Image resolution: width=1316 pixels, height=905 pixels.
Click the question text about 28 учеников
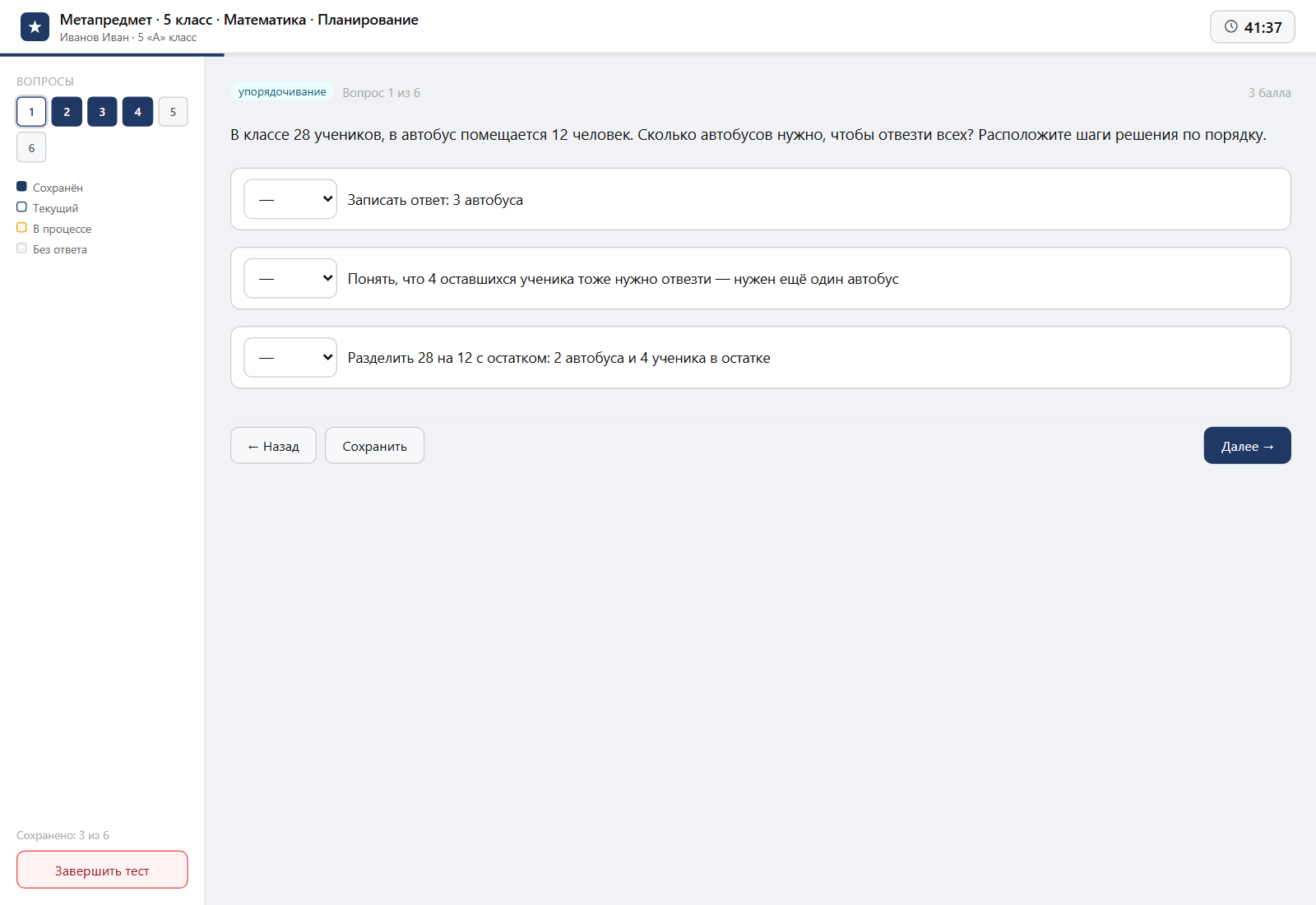748,135
